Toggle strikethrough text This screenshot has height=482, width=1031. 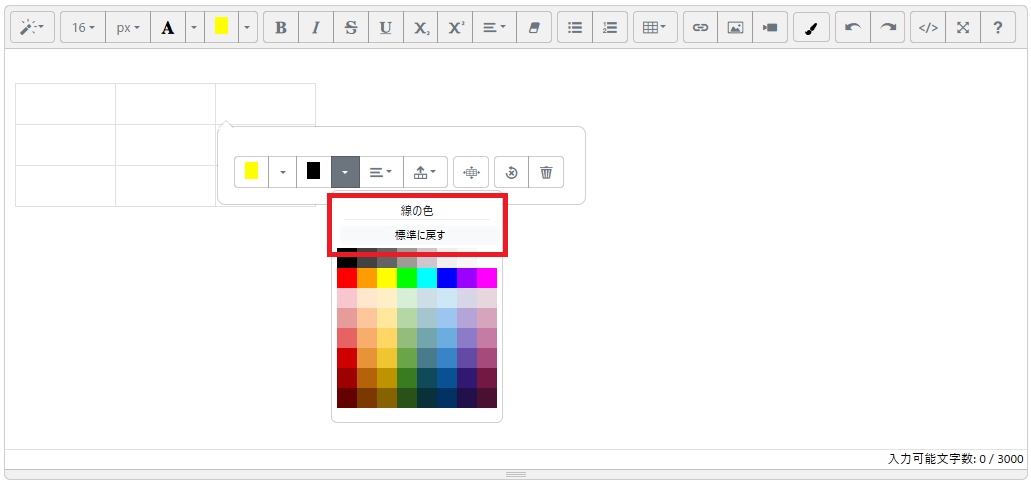(351, 28)
